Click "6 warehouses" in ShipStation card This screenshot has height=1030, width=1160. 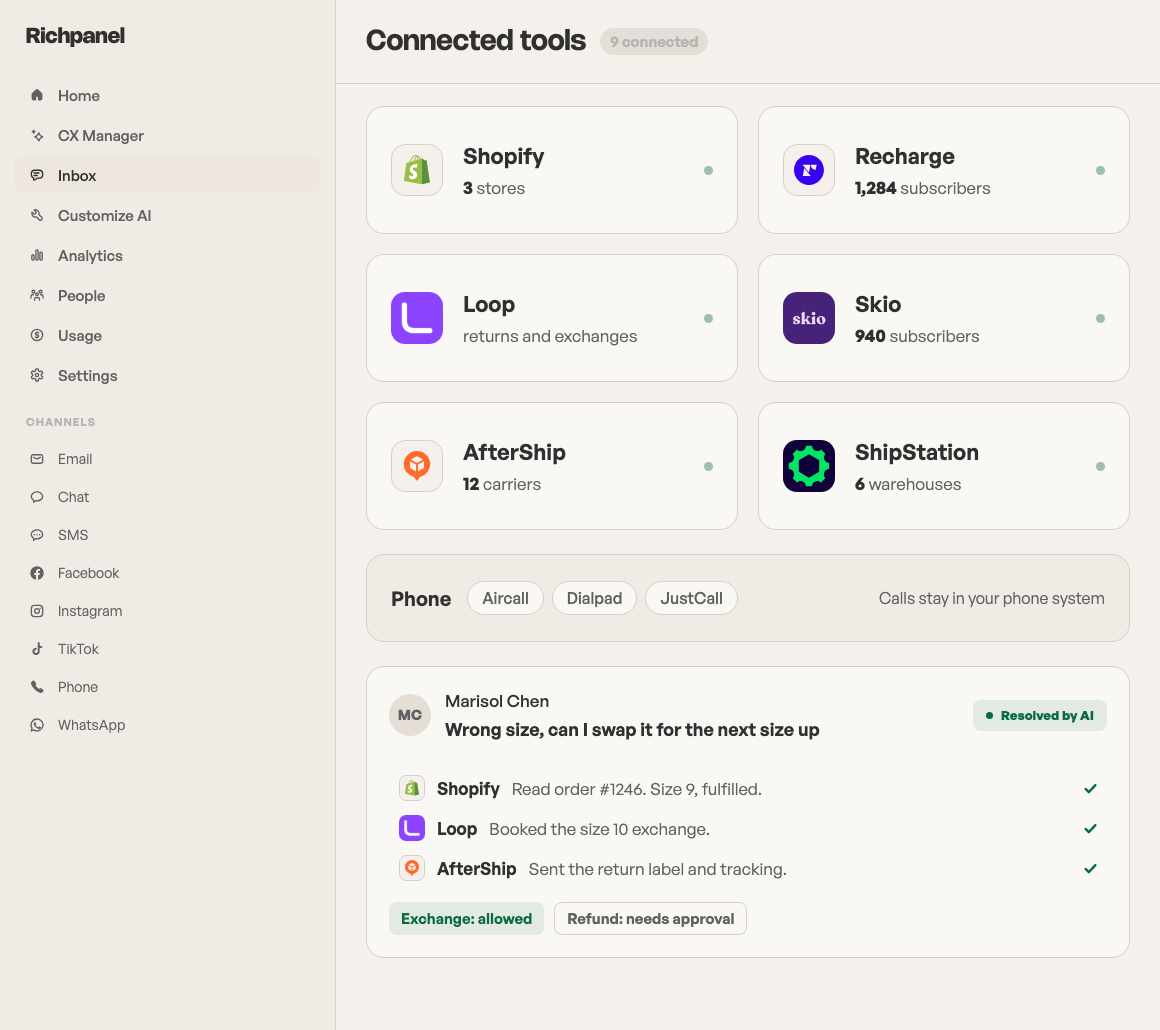[x=908, y=484]
